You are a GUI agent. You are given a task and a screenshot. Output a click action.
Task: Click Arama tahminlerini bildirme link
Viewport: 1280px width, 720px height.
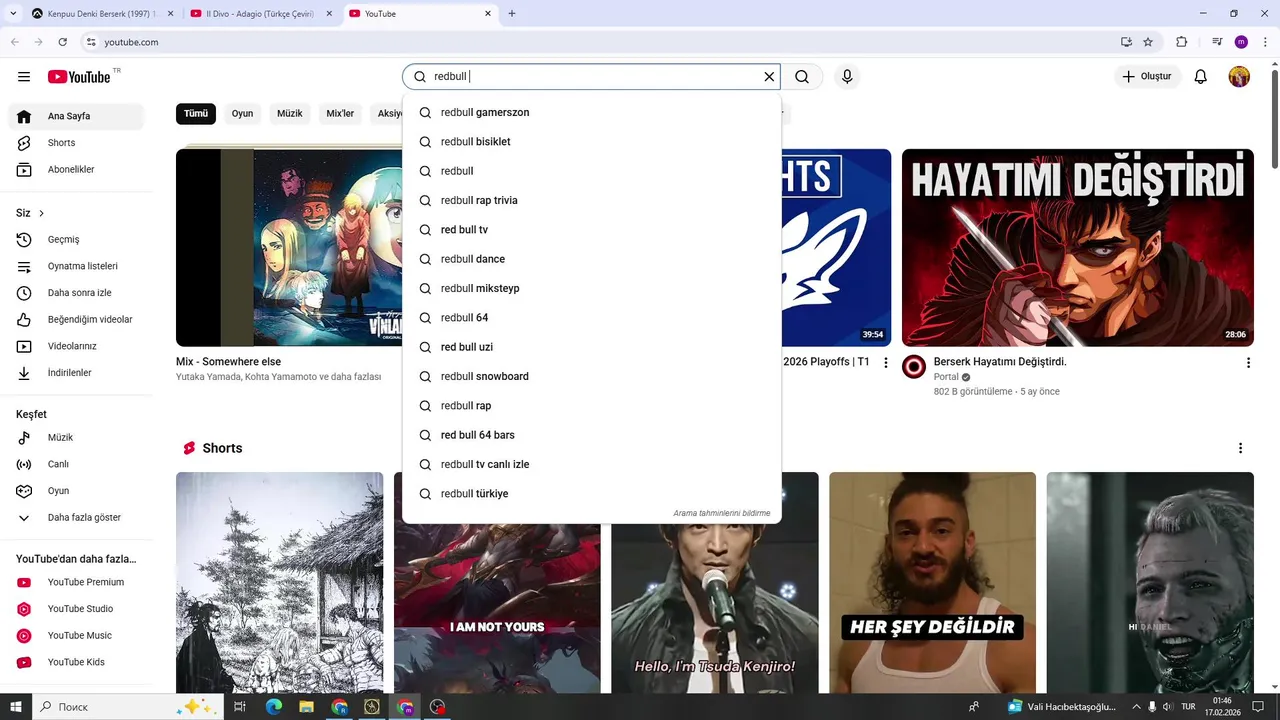point(721,513)
